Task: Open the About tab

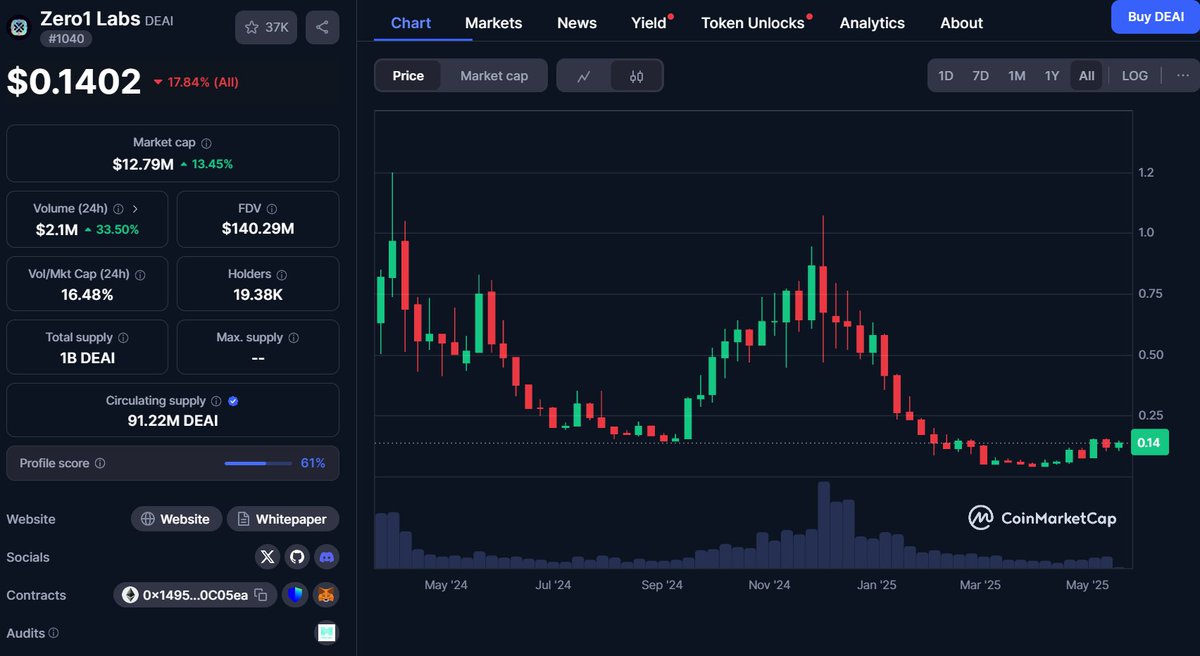Action: (962, 23)
